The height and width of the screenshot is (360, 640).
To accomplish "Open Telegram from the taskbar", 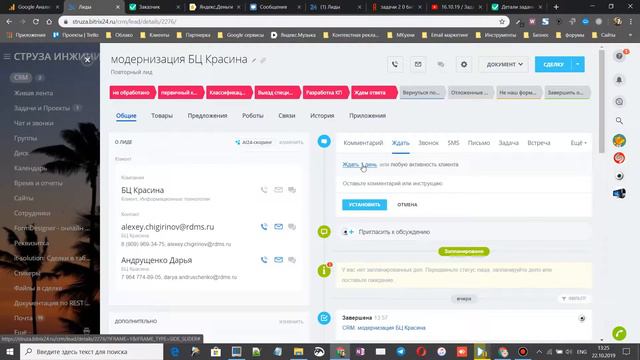I will [401, 351].
